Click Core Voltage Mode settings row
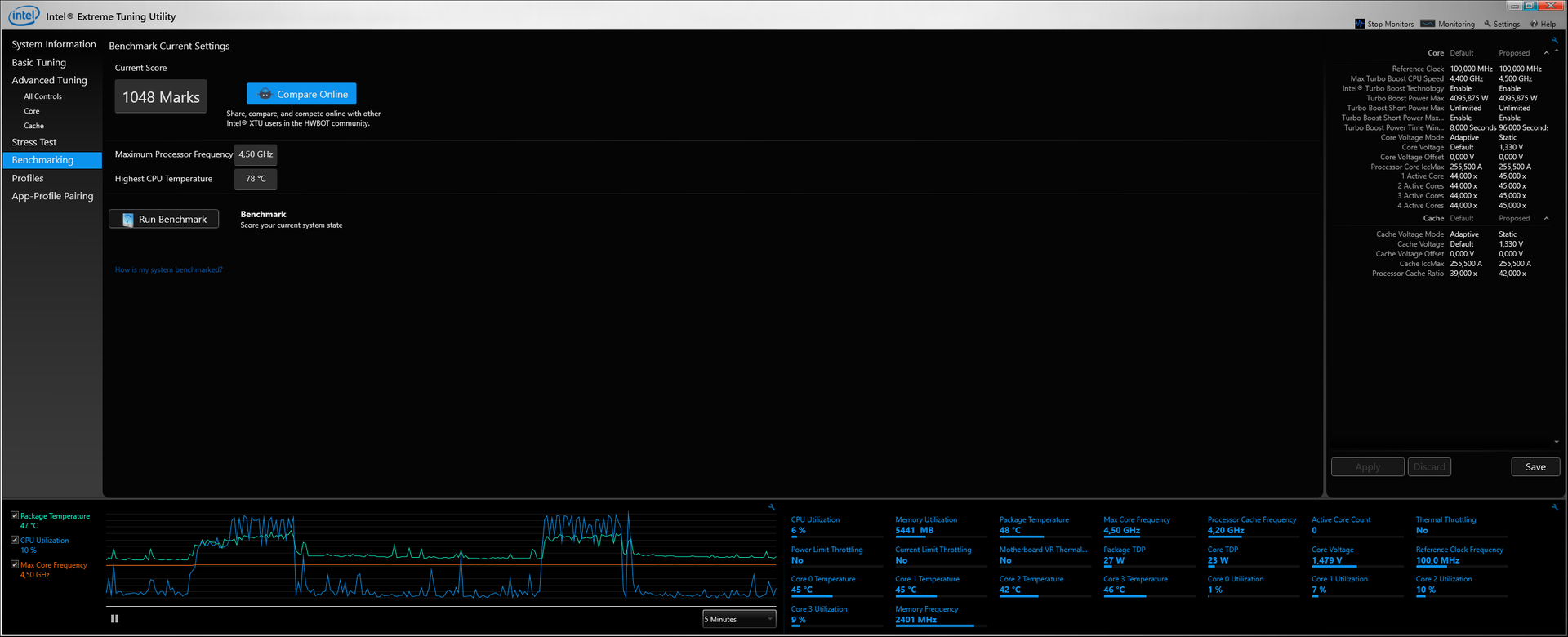 1441,137
